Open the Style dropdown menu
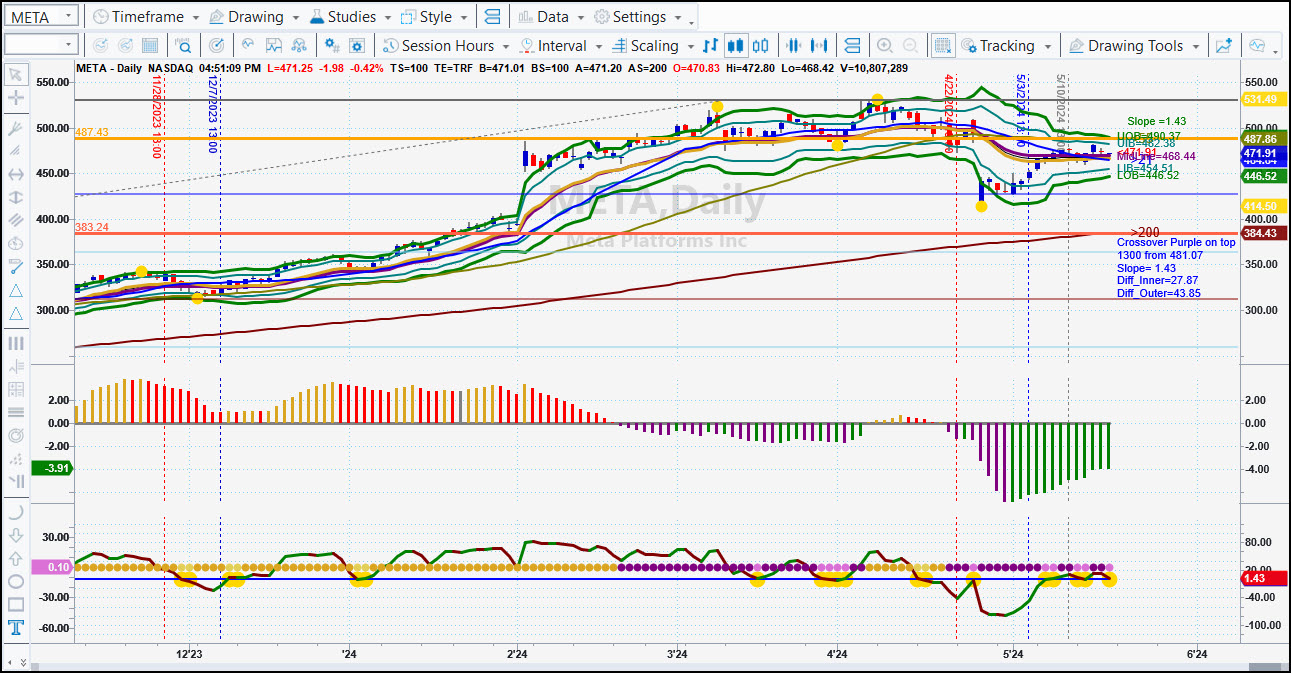1291x673 pixels. [434, 17]
